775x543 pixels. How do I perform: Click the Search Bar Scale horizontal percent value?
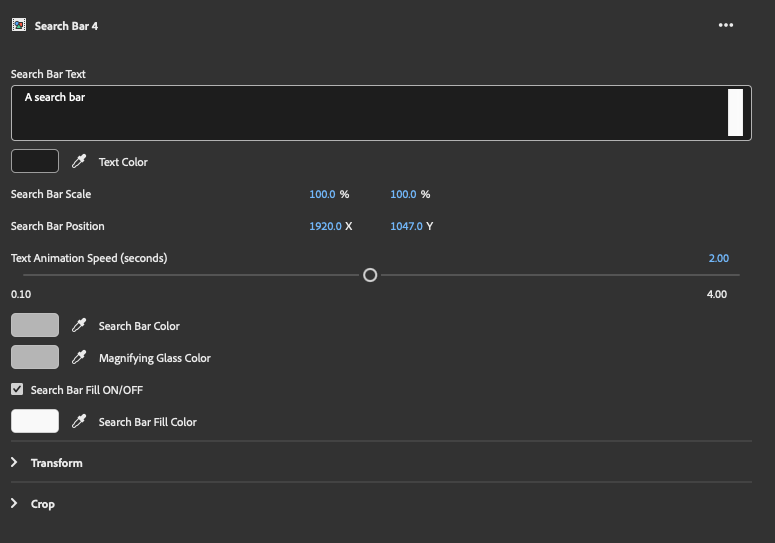pyautogui.click(x=322, y=194)
